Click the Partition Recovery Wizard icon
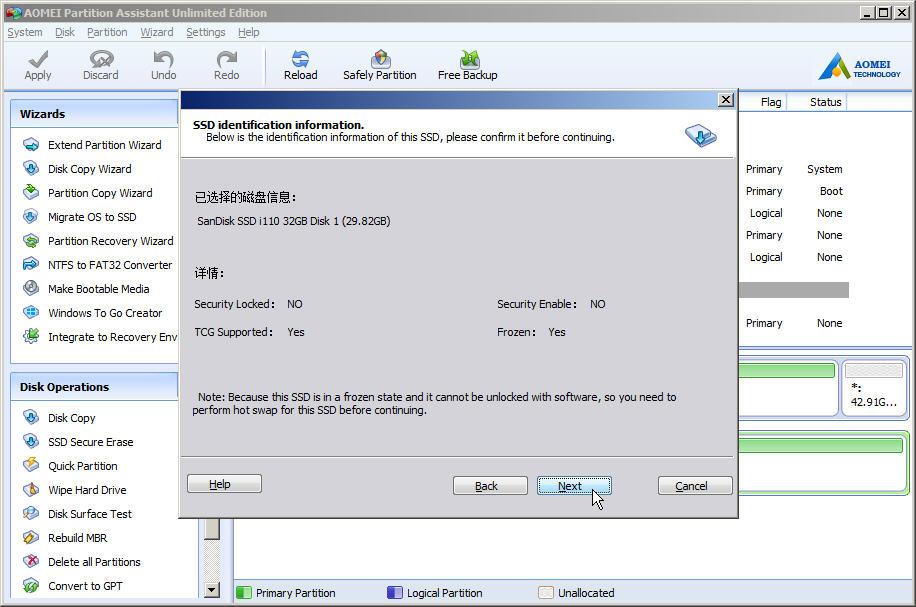This screenshot has height=607, width=916. [31, 241]
